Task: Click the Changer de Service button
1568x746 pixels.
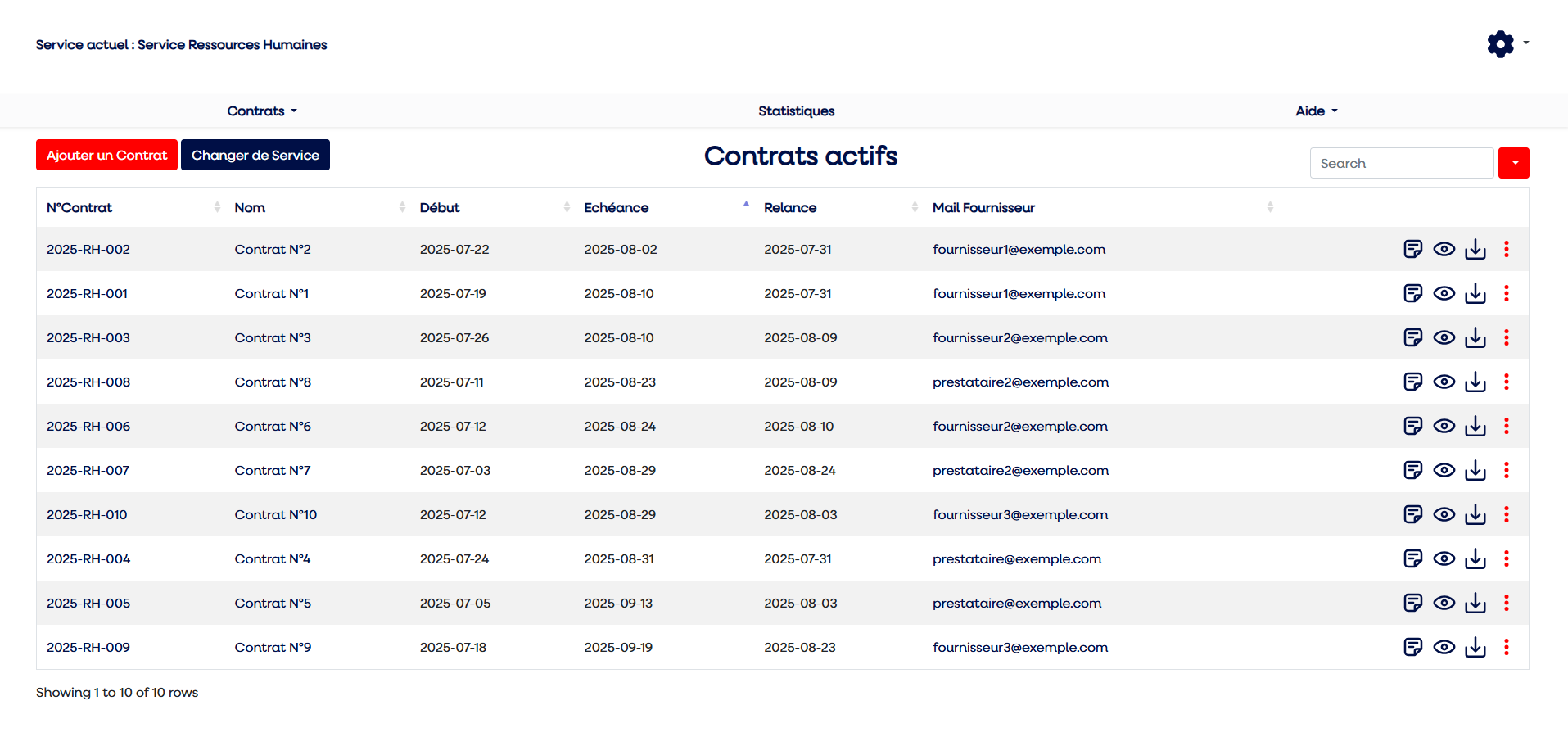Action: point(255,155)
